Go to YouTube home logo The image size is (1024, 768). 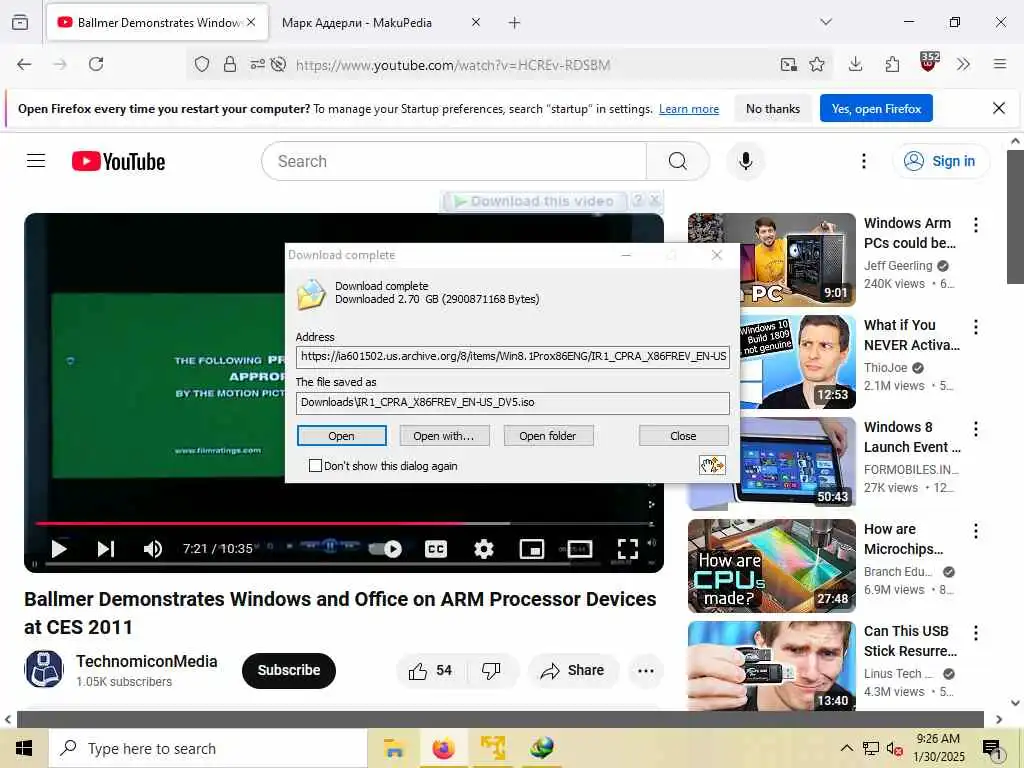pyautogui.click(x=118, y=161)
